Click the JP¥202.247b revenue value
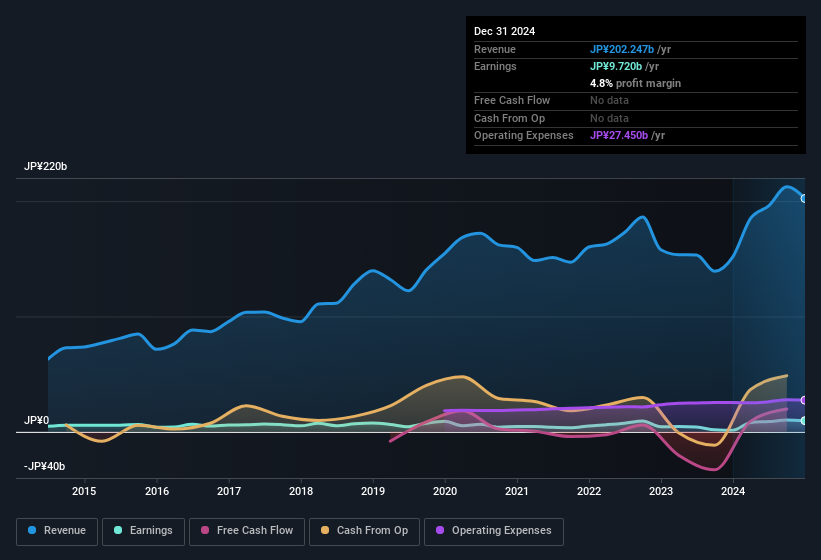Viewport: 821px width, 560px height. (622, 49)
